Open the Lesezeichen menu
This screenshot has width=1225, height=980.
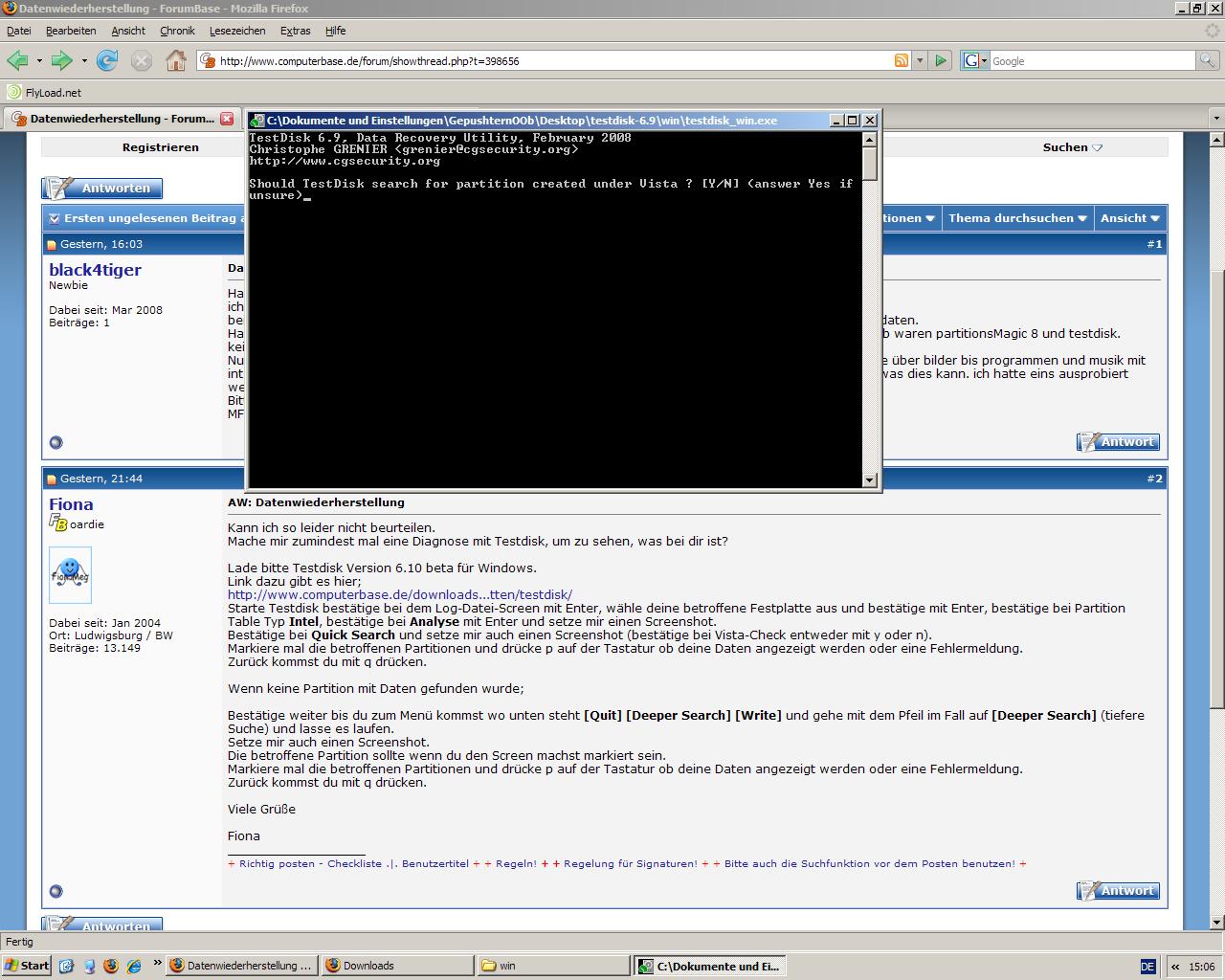tap(237, 31)
